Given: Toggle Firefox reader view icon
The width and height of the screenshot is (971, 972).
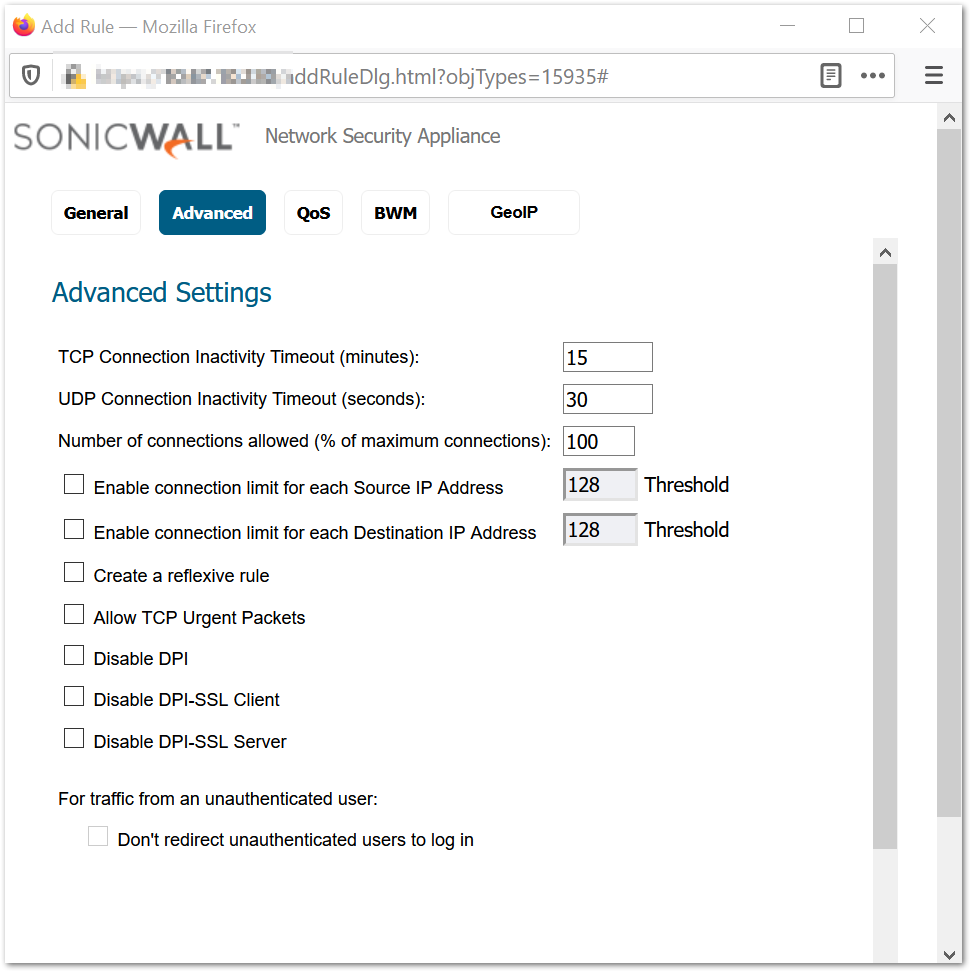Looking at the screenshot, I should pos(830,76).
